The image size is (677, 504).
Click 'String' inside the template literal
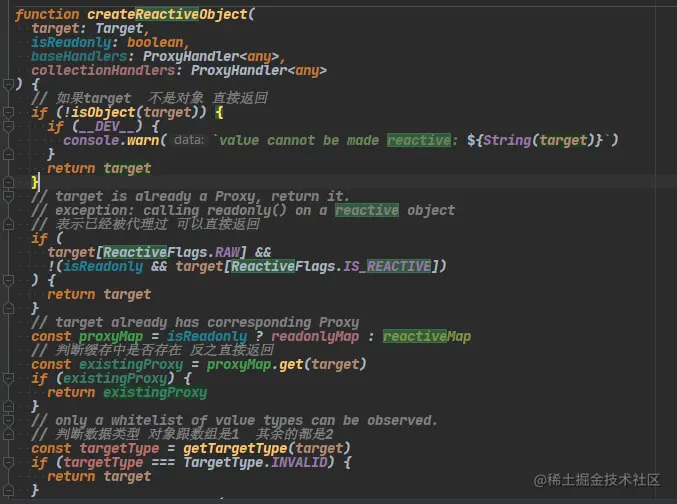(507, 140)
